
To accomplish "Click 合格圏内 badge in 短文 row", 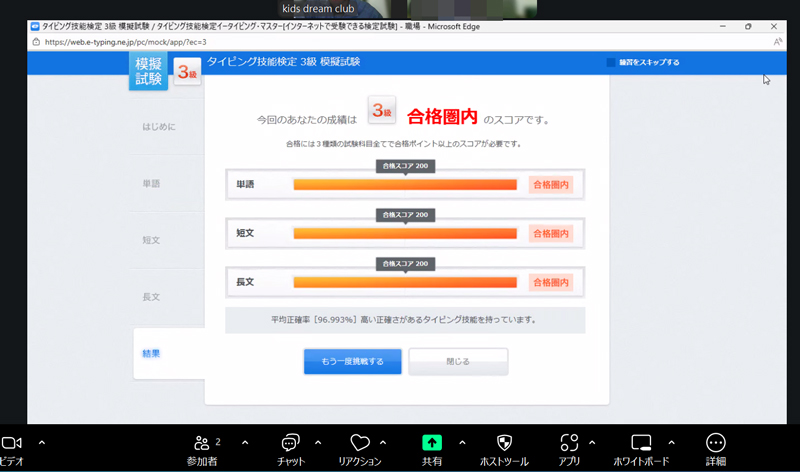I will [x=551, y=234].
